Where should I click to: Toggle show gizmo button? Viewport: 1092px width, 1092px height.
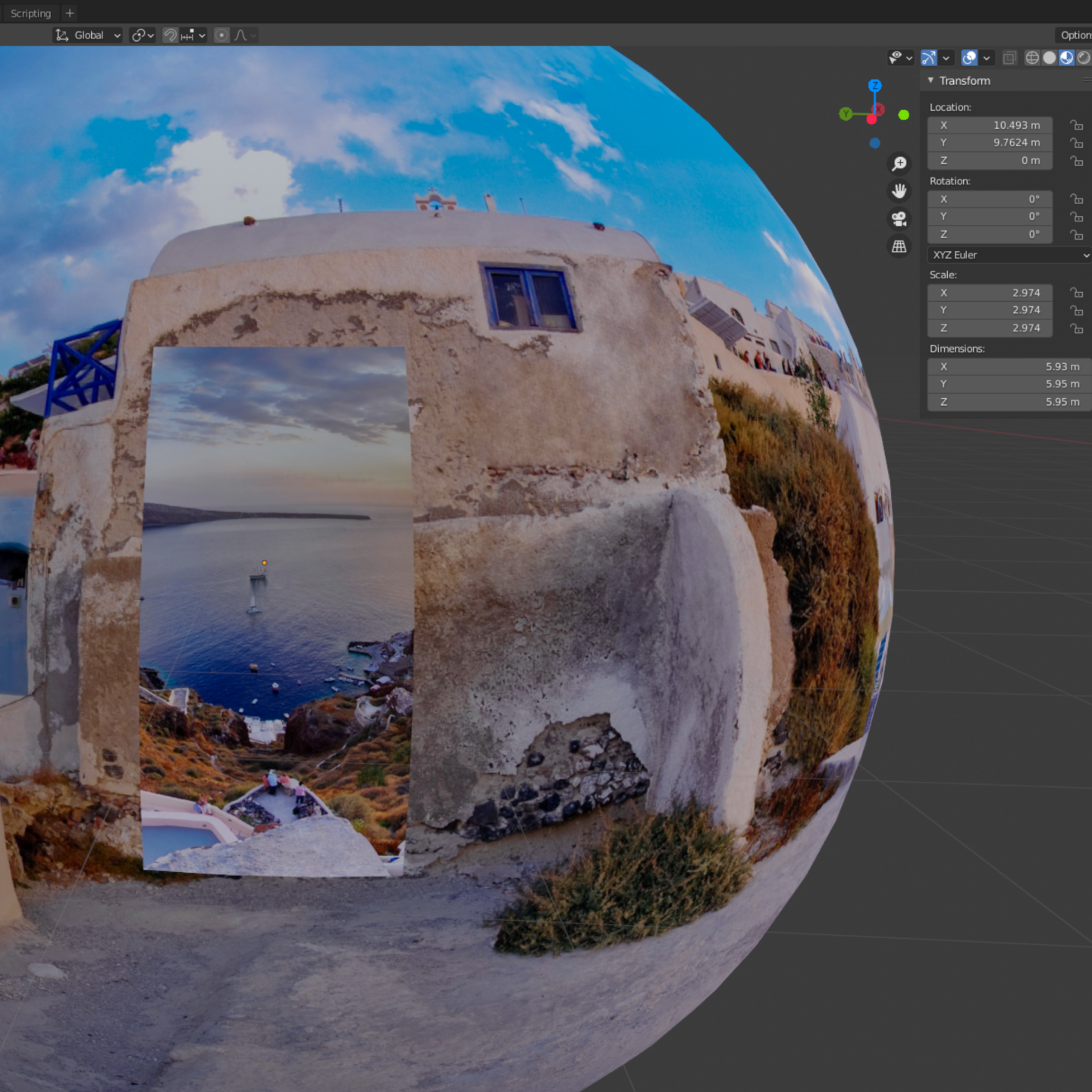[928, 58]
